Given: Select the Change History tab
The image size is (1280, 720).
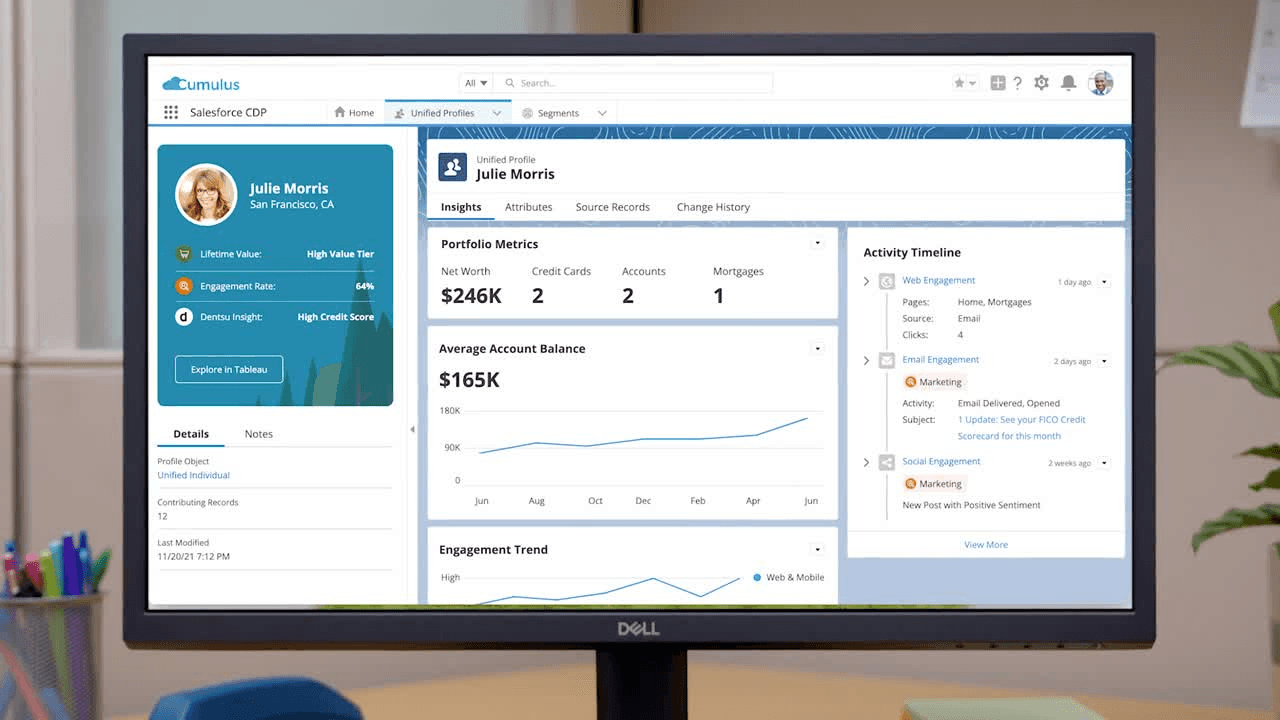Looking at the screenshot, I should [713, 207].
